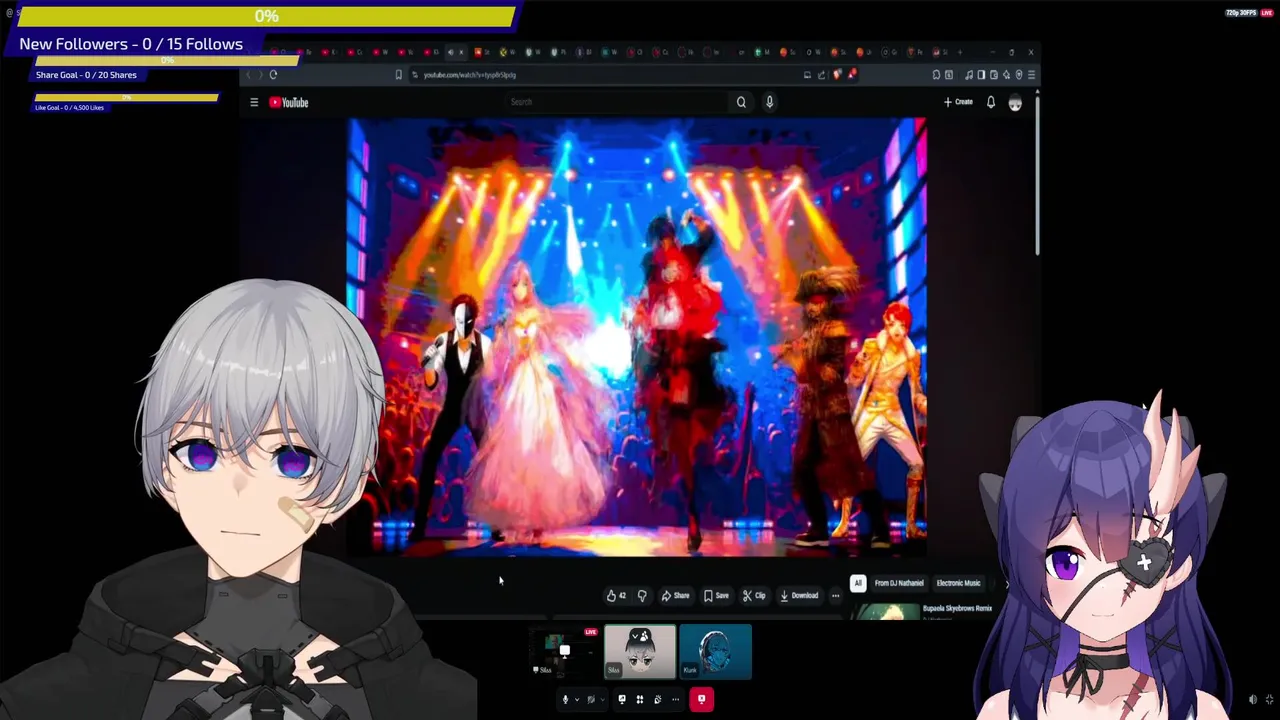Close the active browser tab
Image resolution: width=1280 pixels, height=720 pixels.
tap(460, 52)
